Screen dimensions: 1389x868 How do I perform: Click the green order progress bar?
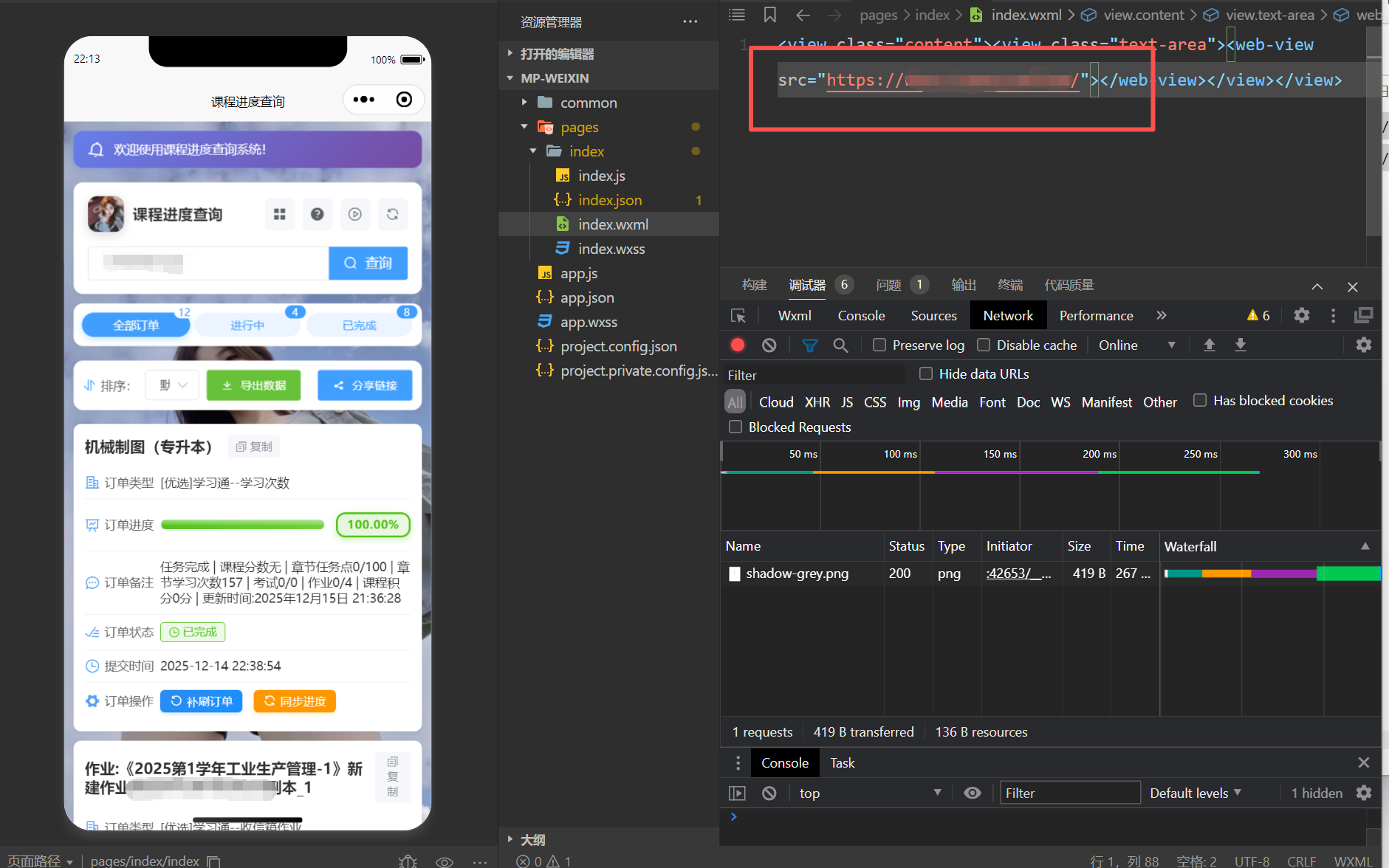click(242, 525)
